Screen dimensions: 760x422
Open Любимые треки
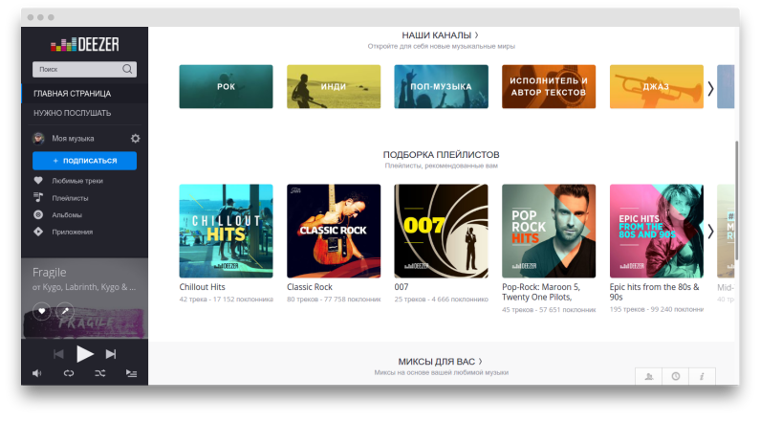click(x=78, y=181)
